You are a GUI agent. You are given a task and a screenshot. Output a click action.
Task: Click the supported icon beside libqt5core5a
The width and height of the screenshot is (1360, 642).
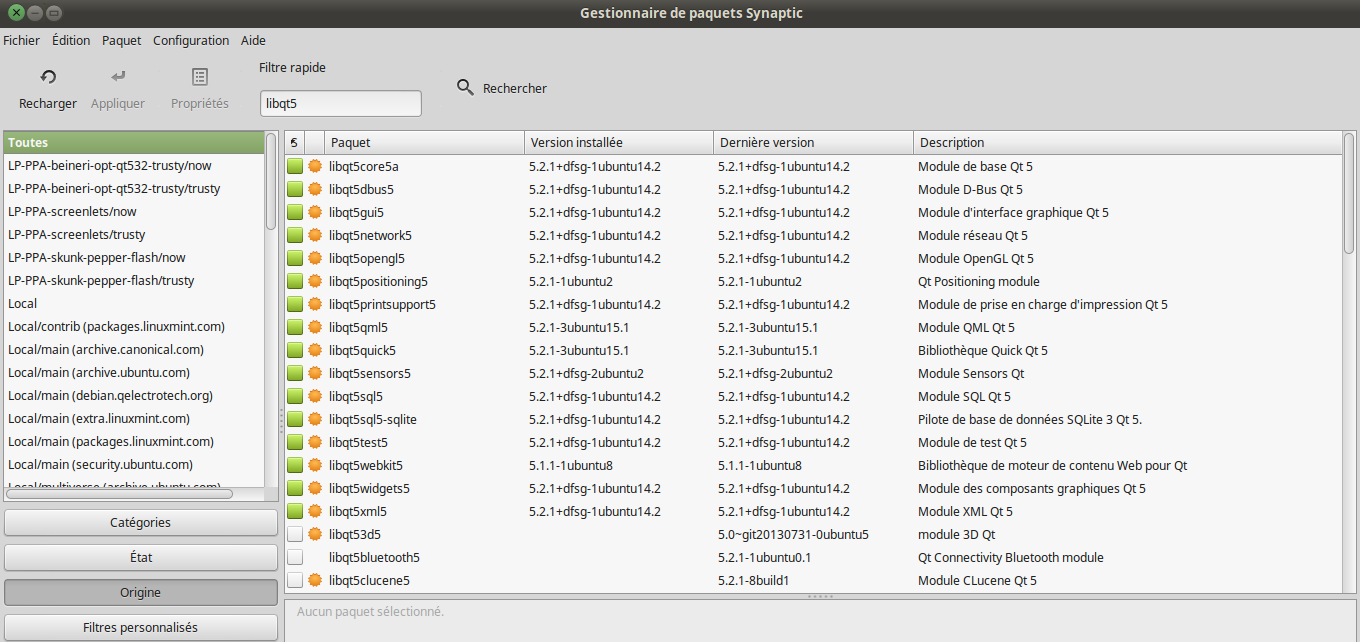click(x=315, y=167)
